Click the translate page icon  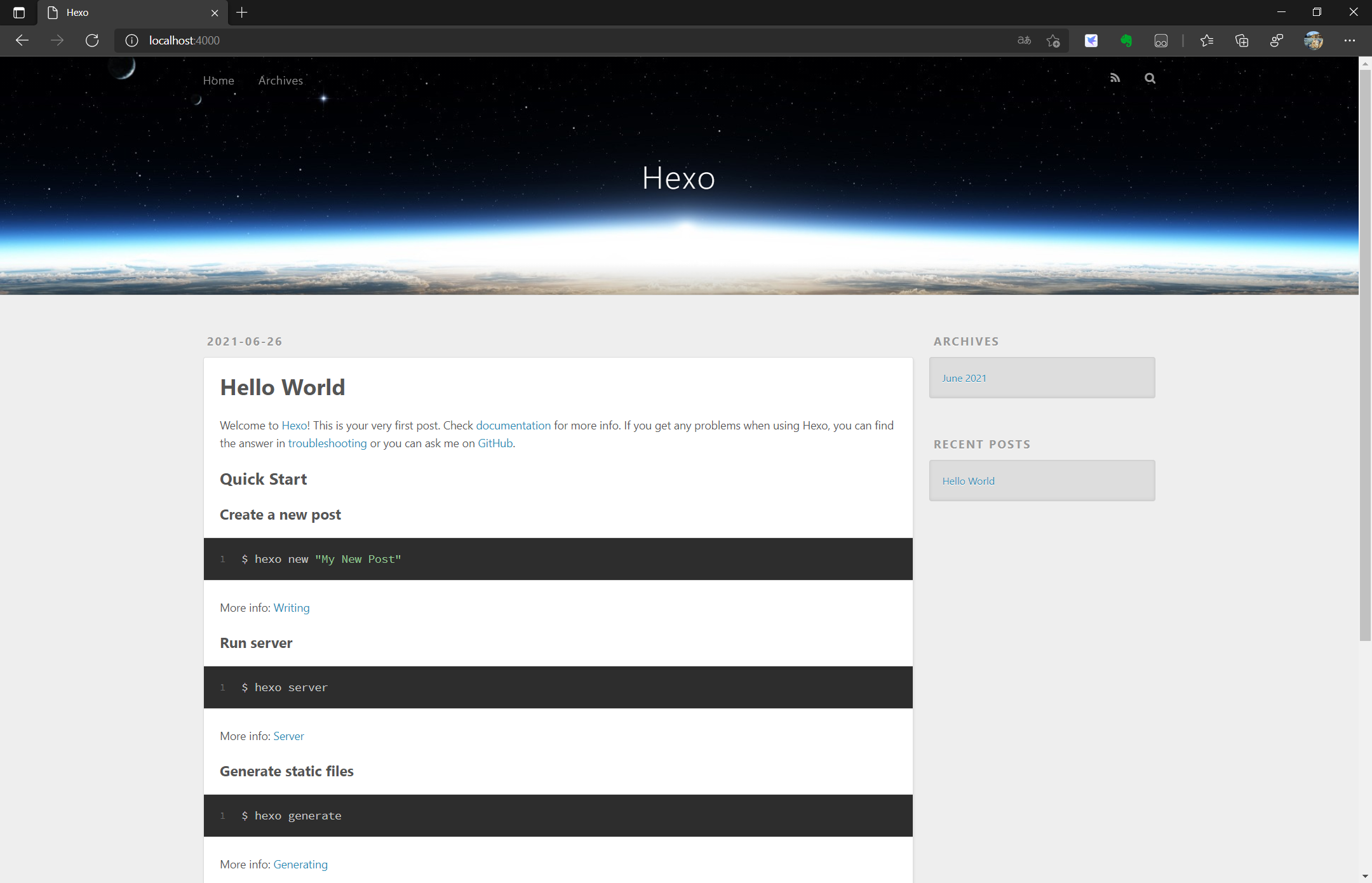[x=1024, y=41]
